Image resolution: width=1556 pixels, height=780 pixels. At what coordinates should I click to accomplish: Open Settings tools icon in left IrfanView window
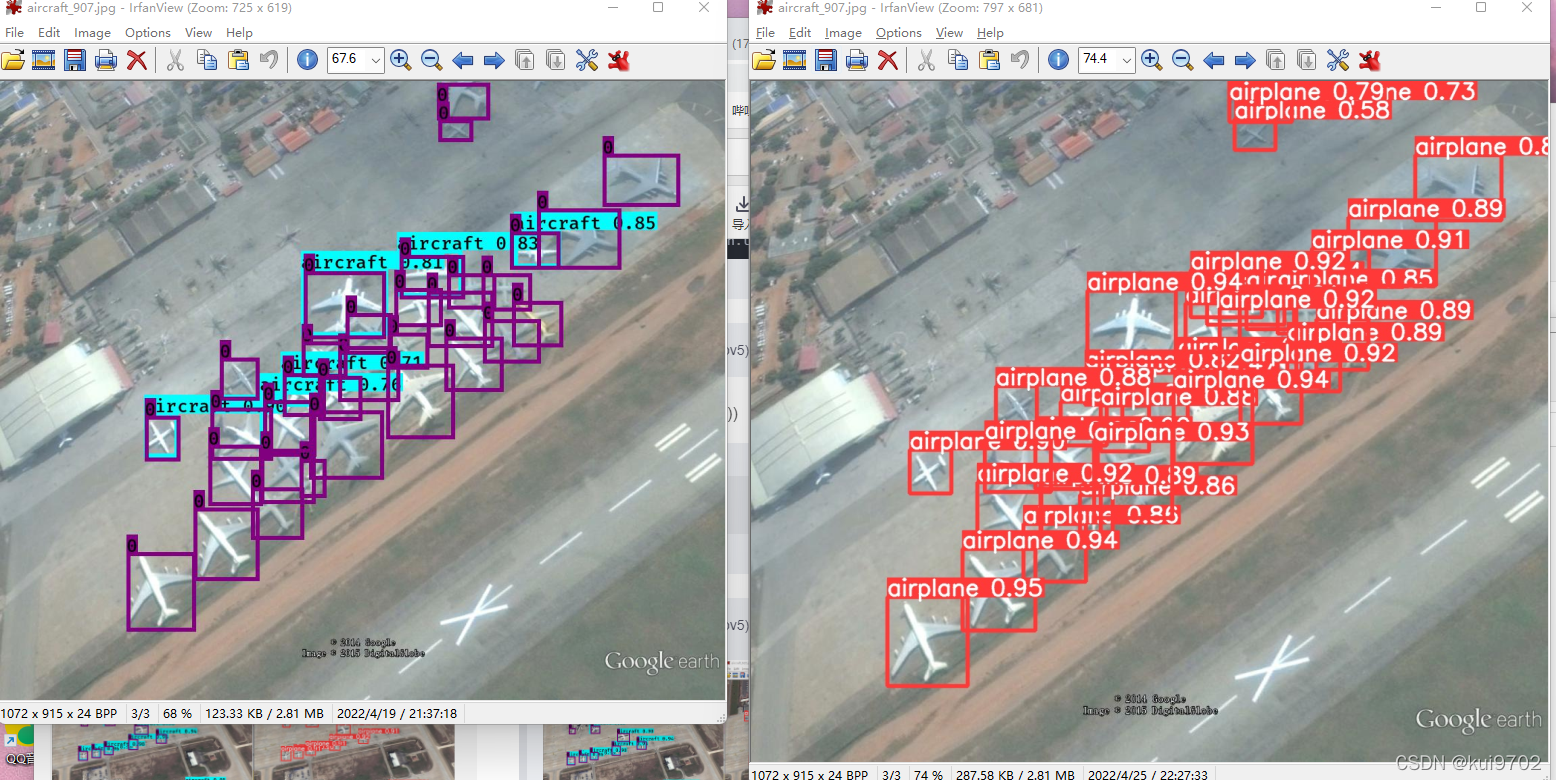tap(587, 60)
